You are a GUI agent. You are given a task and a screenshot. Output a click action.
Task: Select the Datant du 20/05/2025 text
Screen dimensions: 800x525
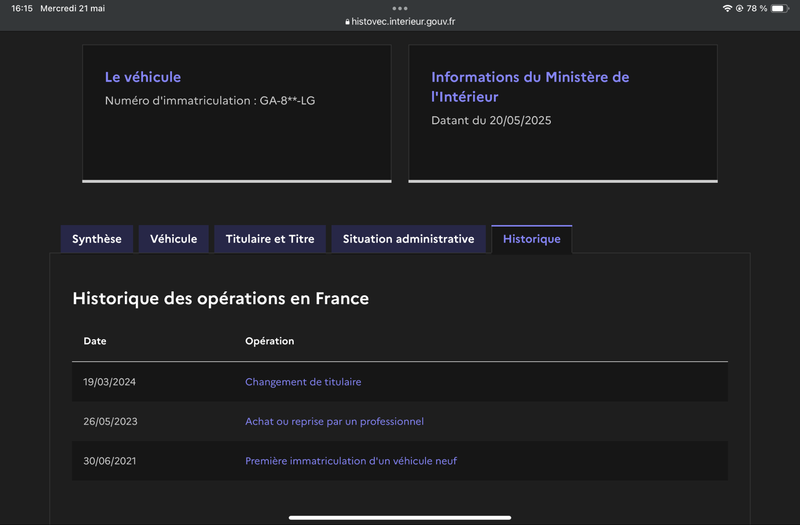pos(491,120)
